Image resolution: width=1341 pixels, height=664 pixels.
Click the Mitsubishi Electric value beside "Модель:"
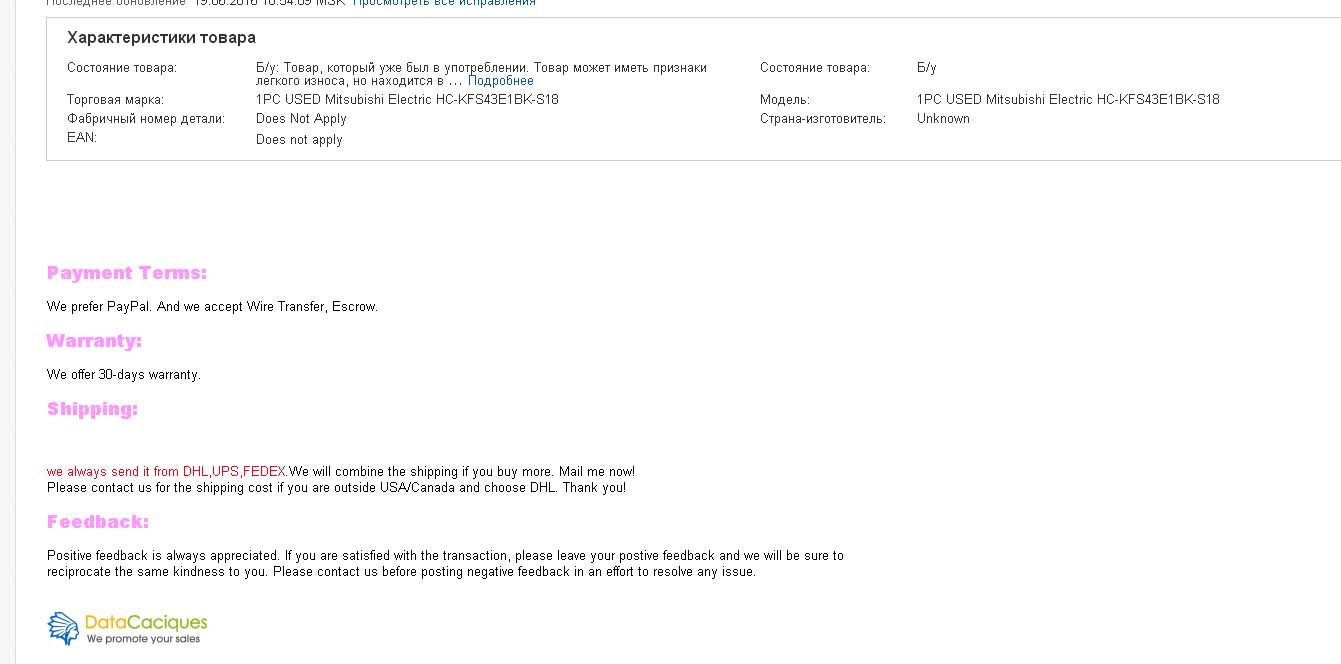1067,100
